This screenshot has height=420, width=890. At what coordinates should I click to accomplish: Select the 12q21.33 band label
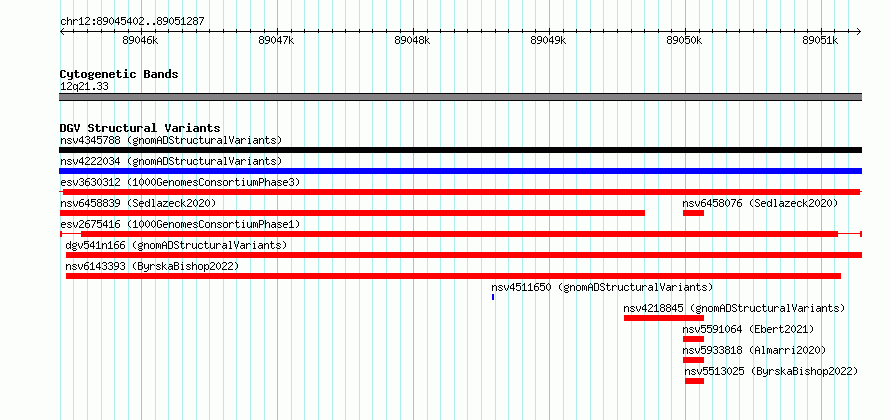[x=84, y=87]
